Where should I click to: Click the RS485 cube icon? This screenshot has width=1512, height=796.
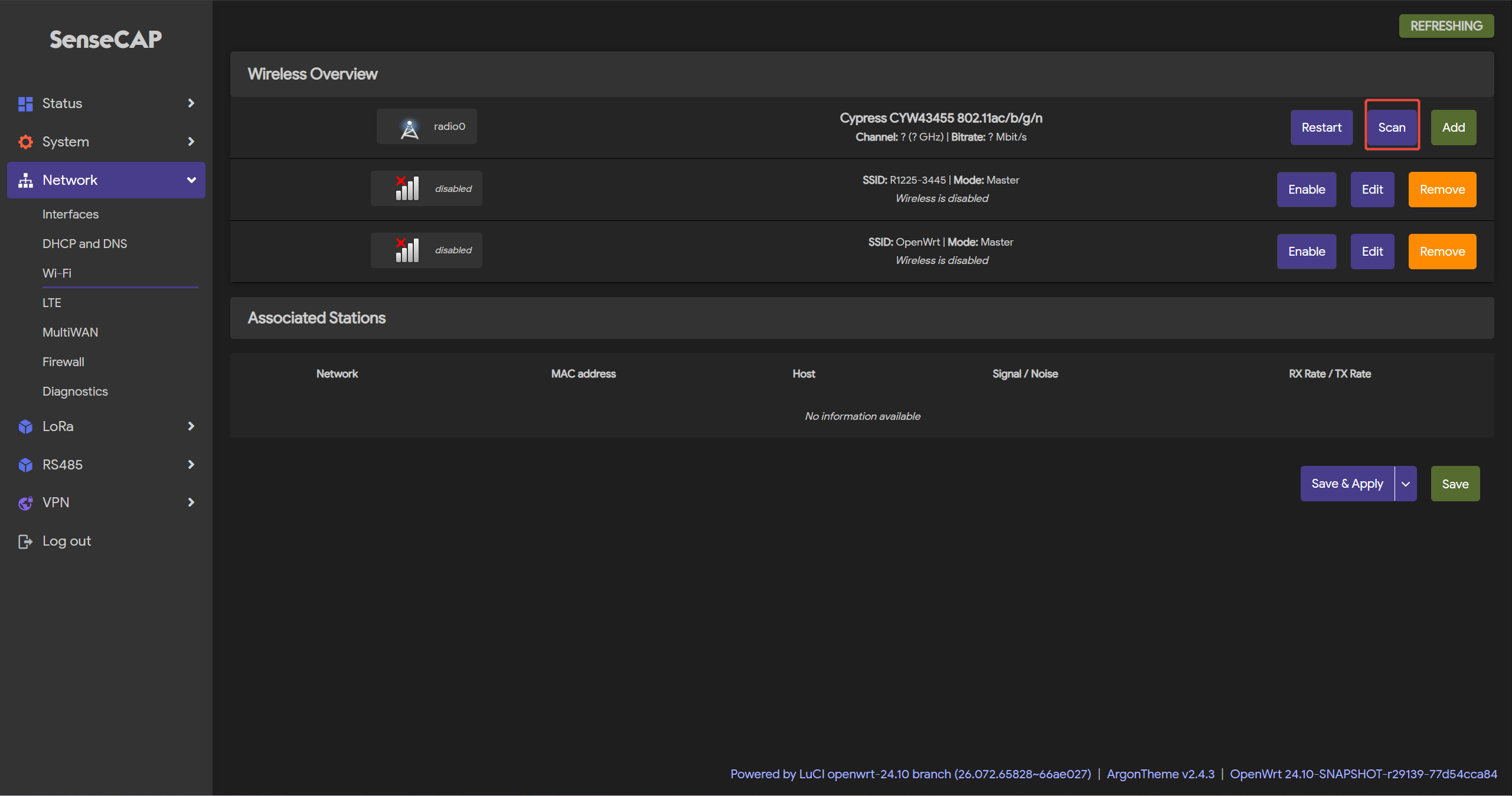(x=25, y=465)
